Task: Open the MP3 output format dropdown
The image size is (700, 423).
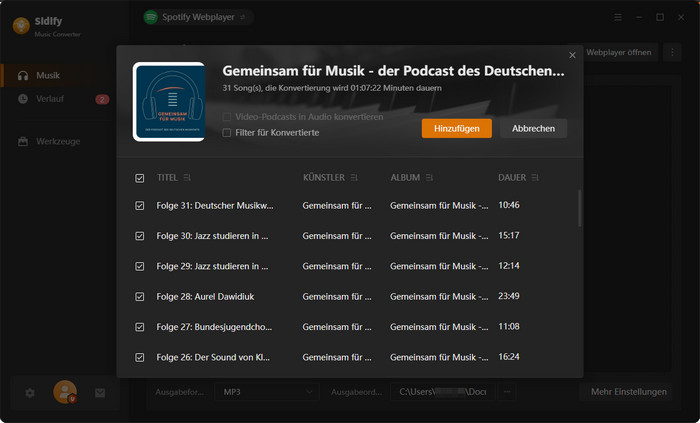Action: (x=267, y=392)
